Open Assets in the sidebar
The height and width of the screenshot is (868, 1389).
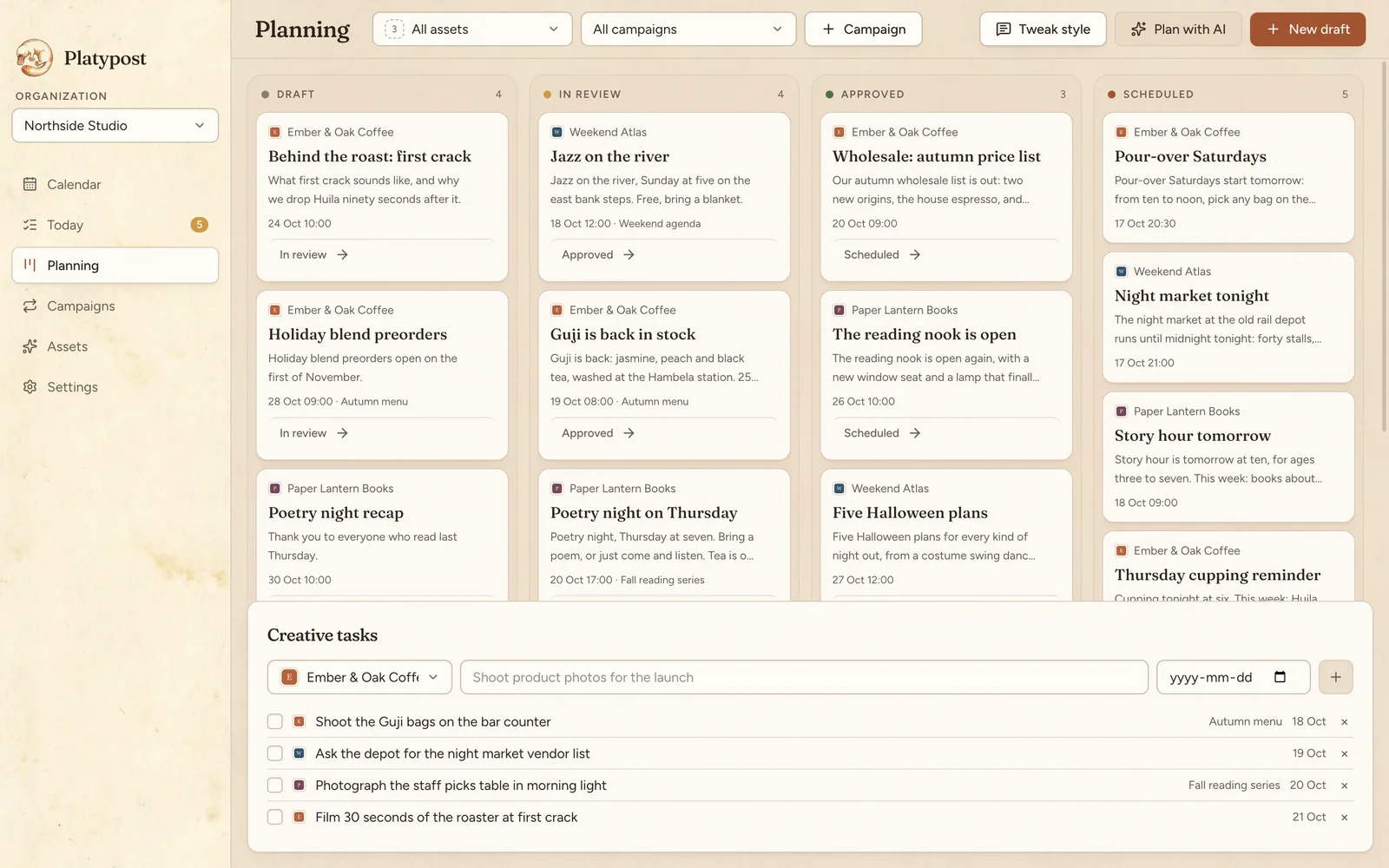pyautogui.click(x=115, y=346)
